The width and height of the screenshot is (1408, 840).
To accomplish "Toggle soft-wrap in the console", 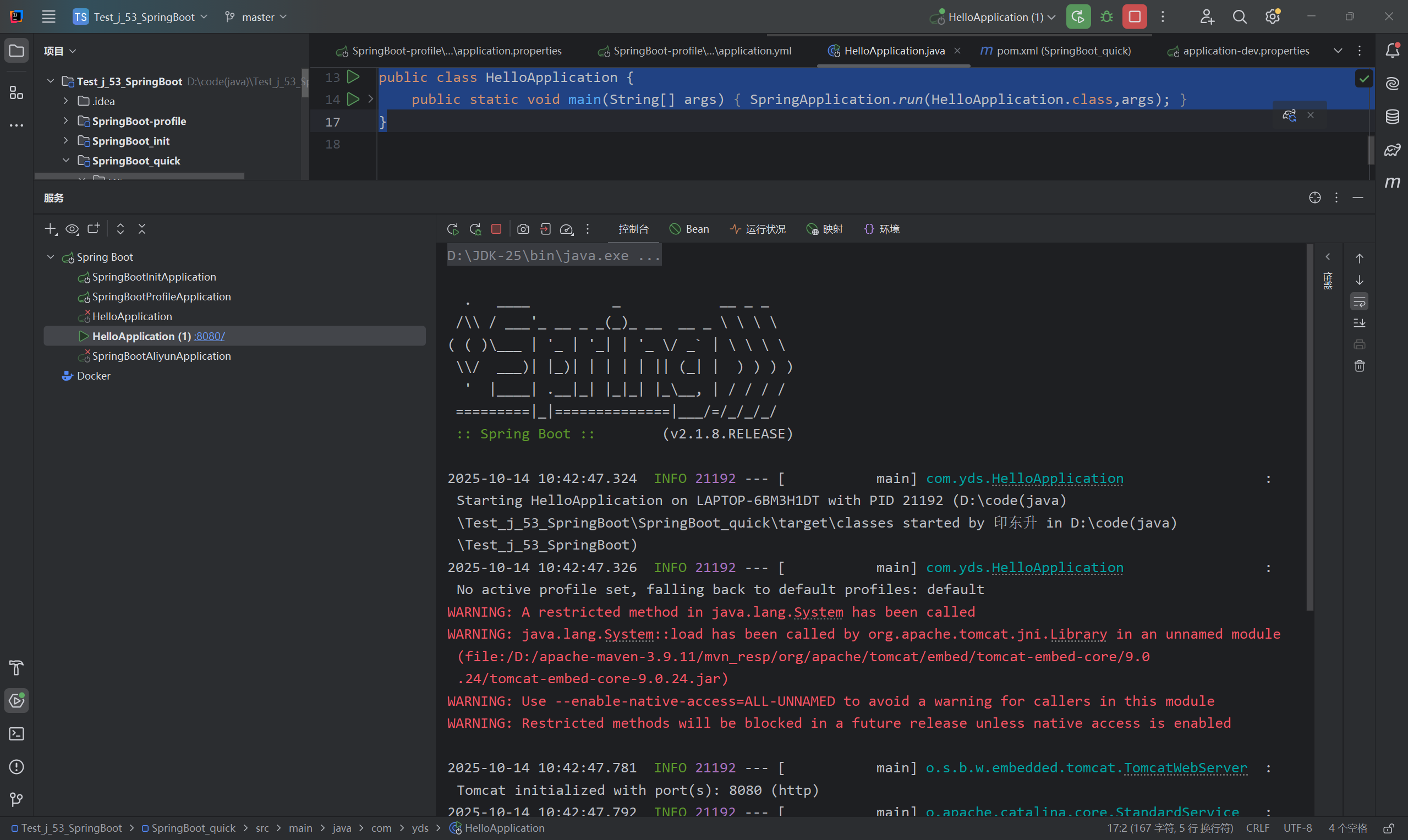I will 1358,301.
